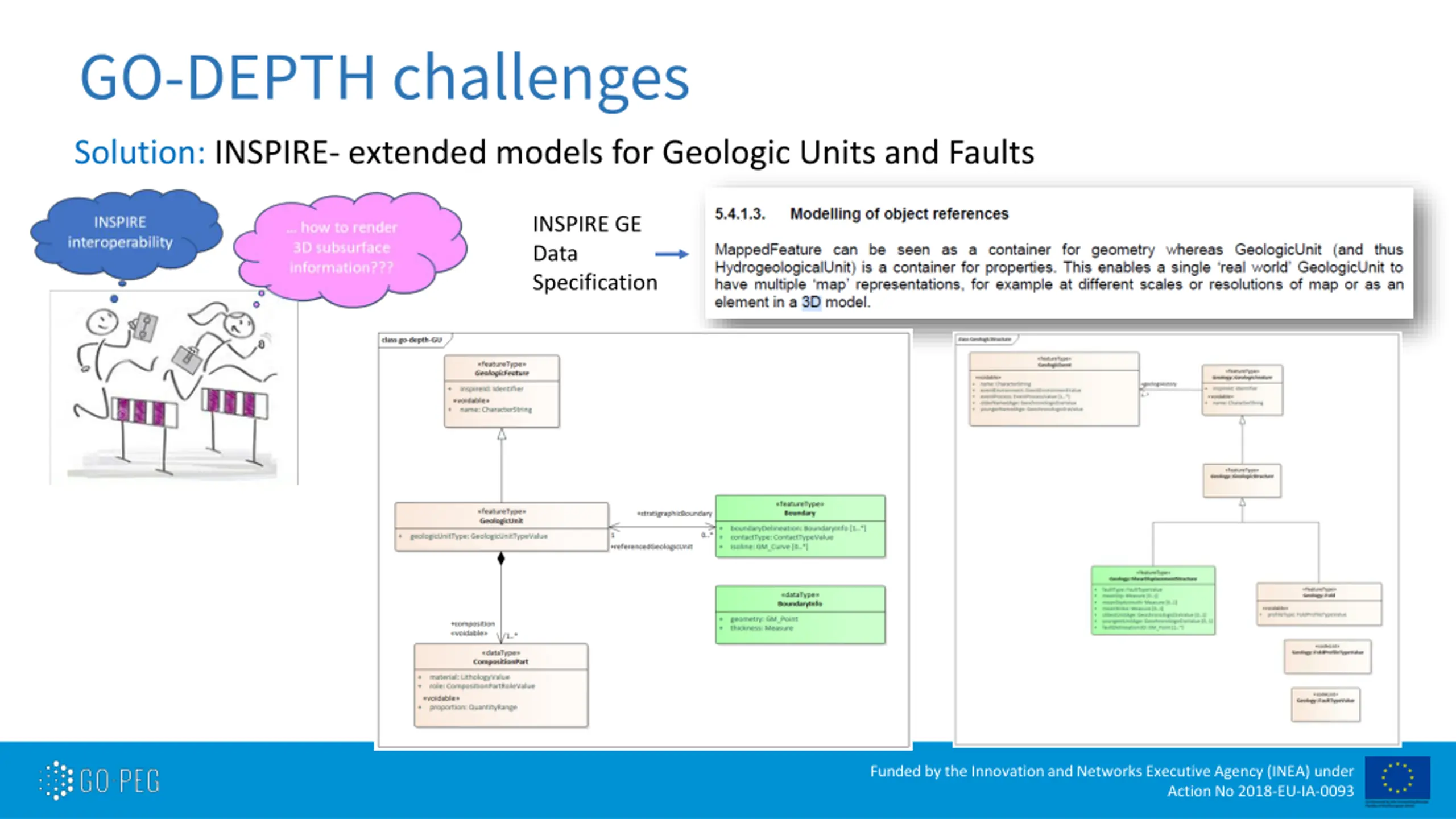Click the geologicHistory association label
The height and width of the screenshot is (819, 1456).
[x=1160, y=384]
